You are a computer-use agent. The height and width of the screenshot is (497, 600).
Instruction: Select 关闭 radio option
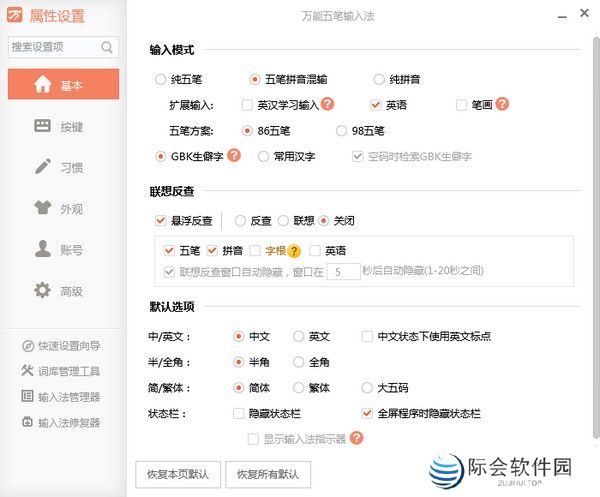pyautogui.click(x=323, y=221)
